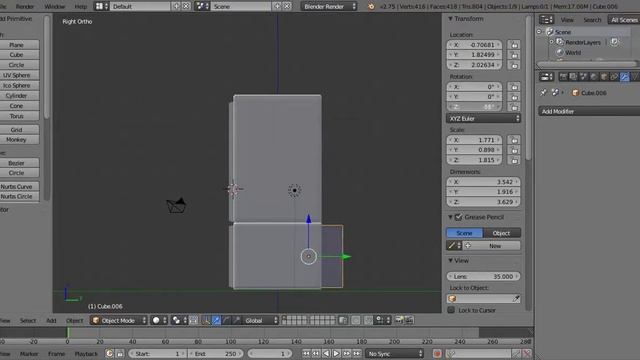Open the Add Modifier dropdown

point(589,111)
